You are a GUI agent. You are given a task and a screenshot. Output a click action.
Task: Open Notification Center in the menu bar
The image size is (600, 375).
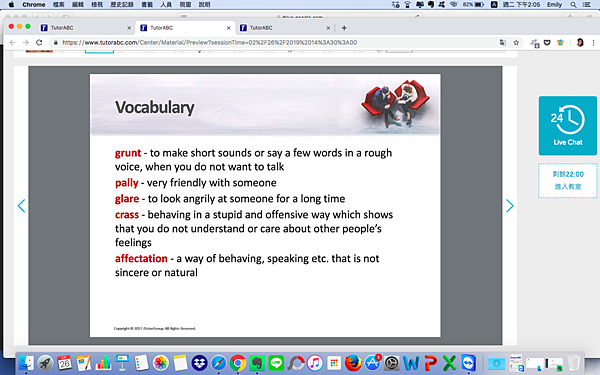587,5
